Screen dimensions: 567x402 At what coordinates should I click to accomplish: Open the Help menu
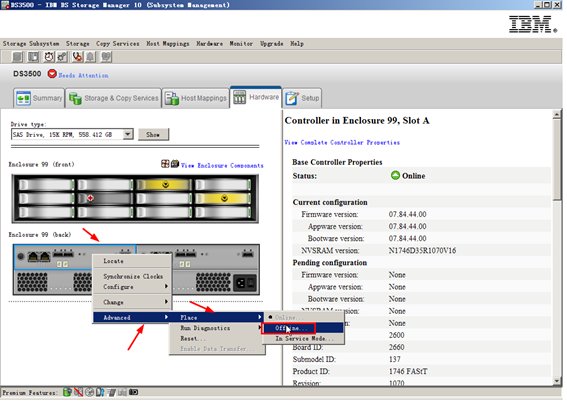coord(297,44)
